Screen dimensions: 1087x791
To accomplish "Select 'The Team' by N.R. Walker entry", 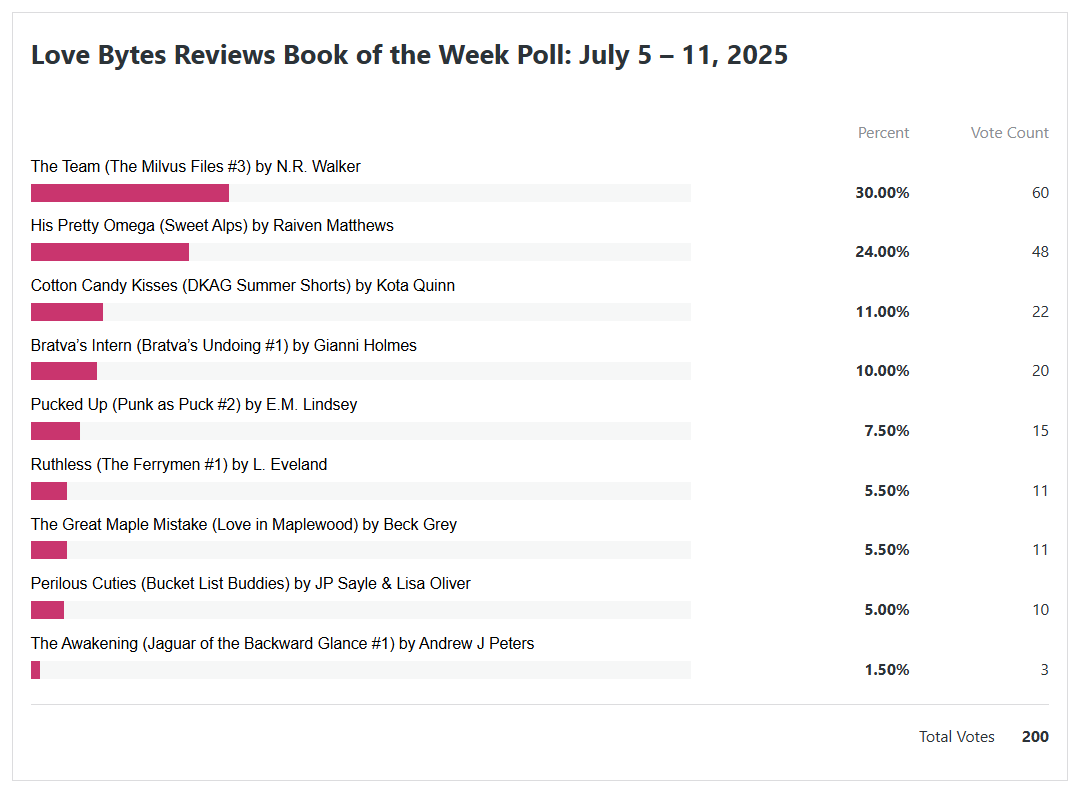I will coord(195,167).
